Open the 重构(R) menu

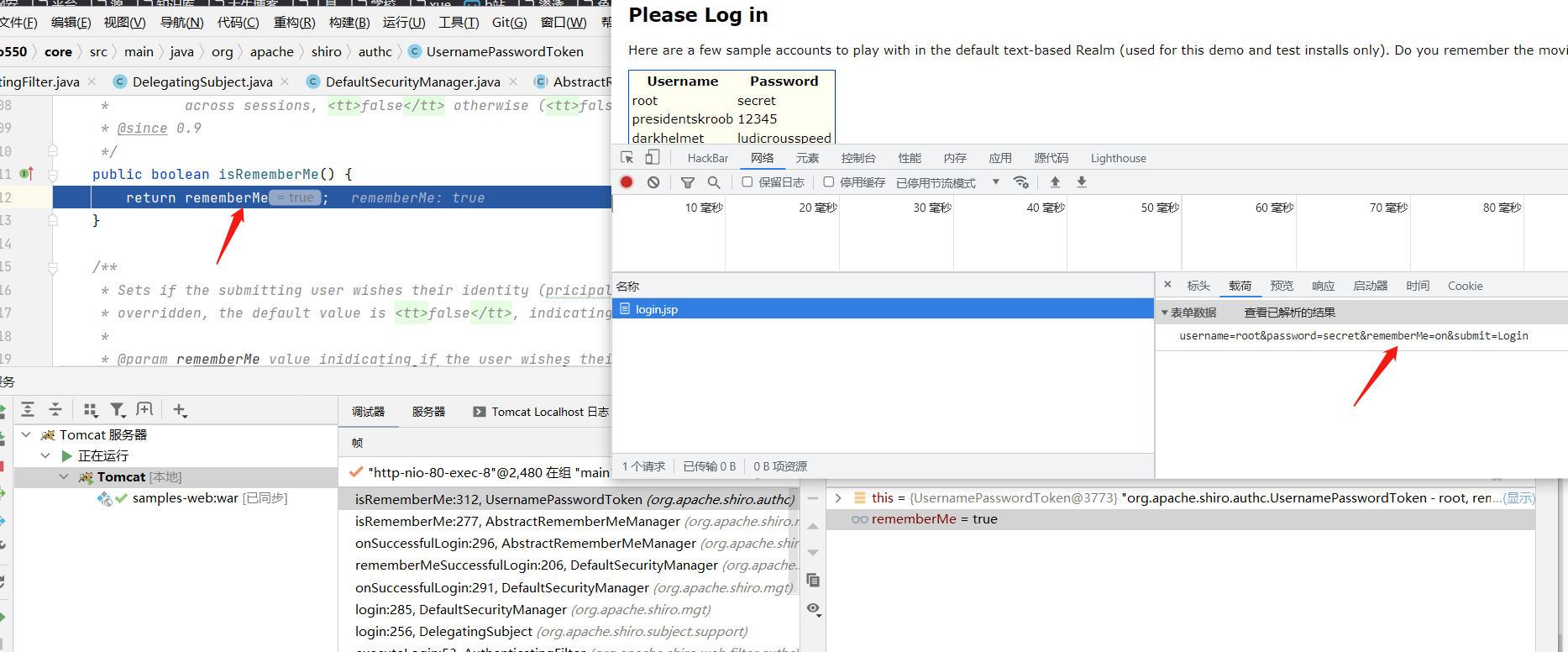(x=294, y=23)
